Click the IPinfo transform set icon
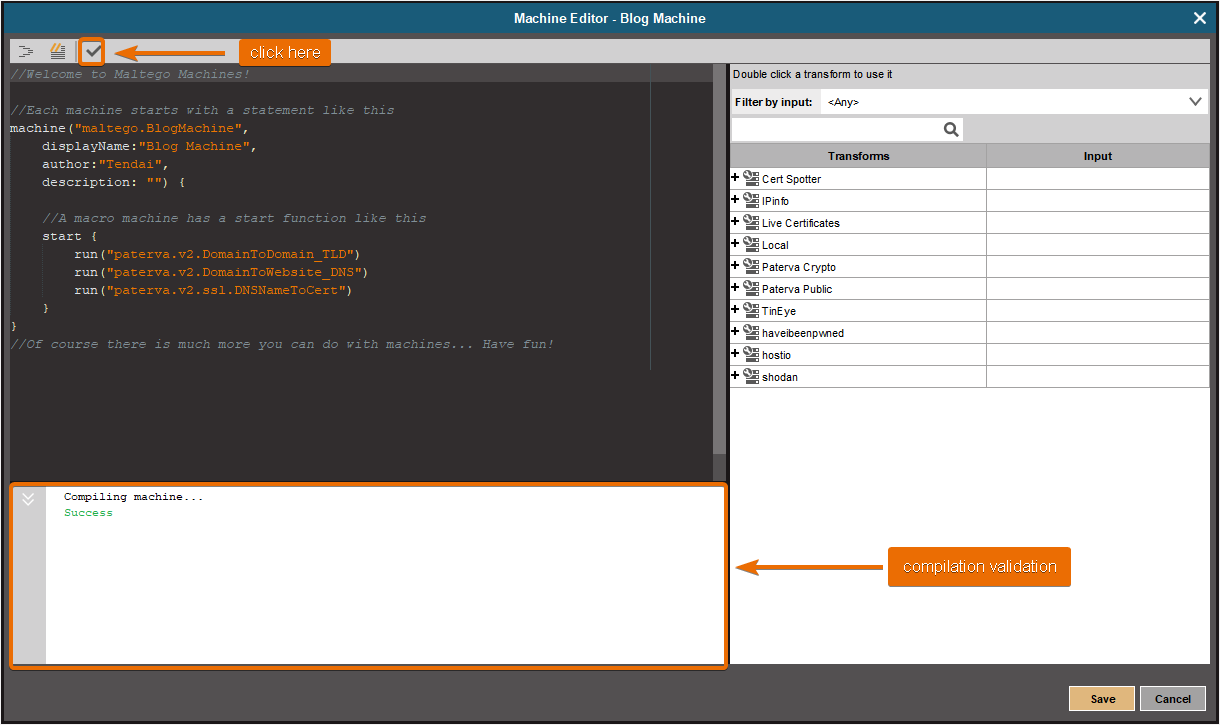This screenshot has width=1220, height=725. (751, 200)
